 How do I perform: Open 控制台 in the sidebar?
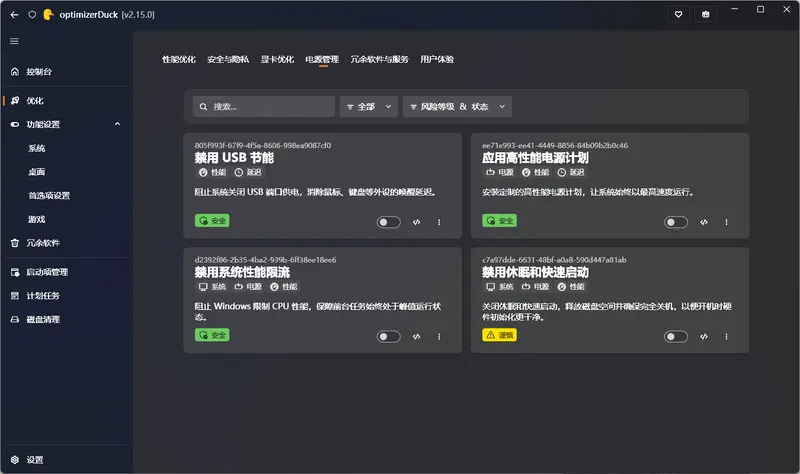coord(66,71)
